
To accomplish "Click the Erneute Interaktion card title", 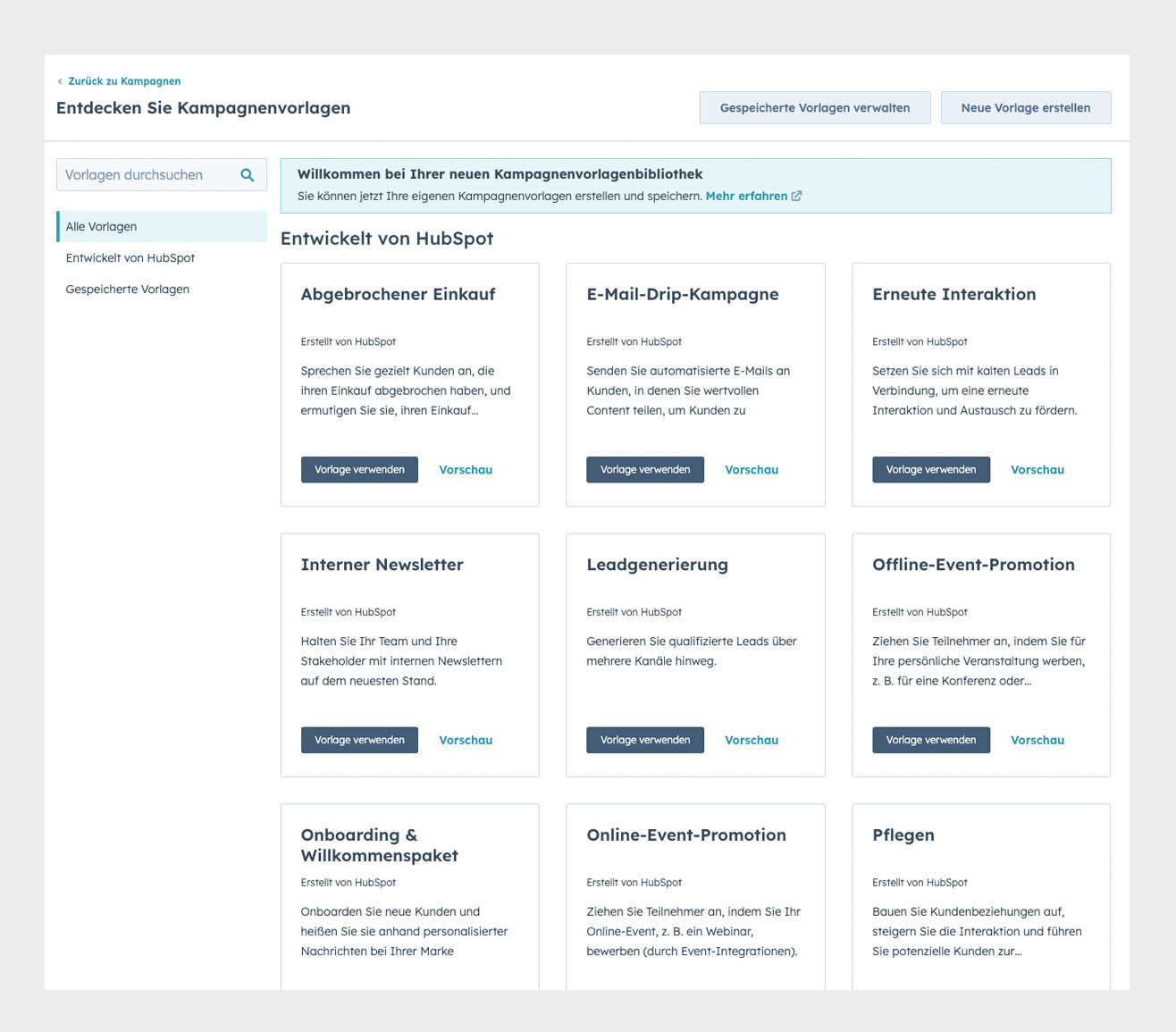I will coord(954,295).
